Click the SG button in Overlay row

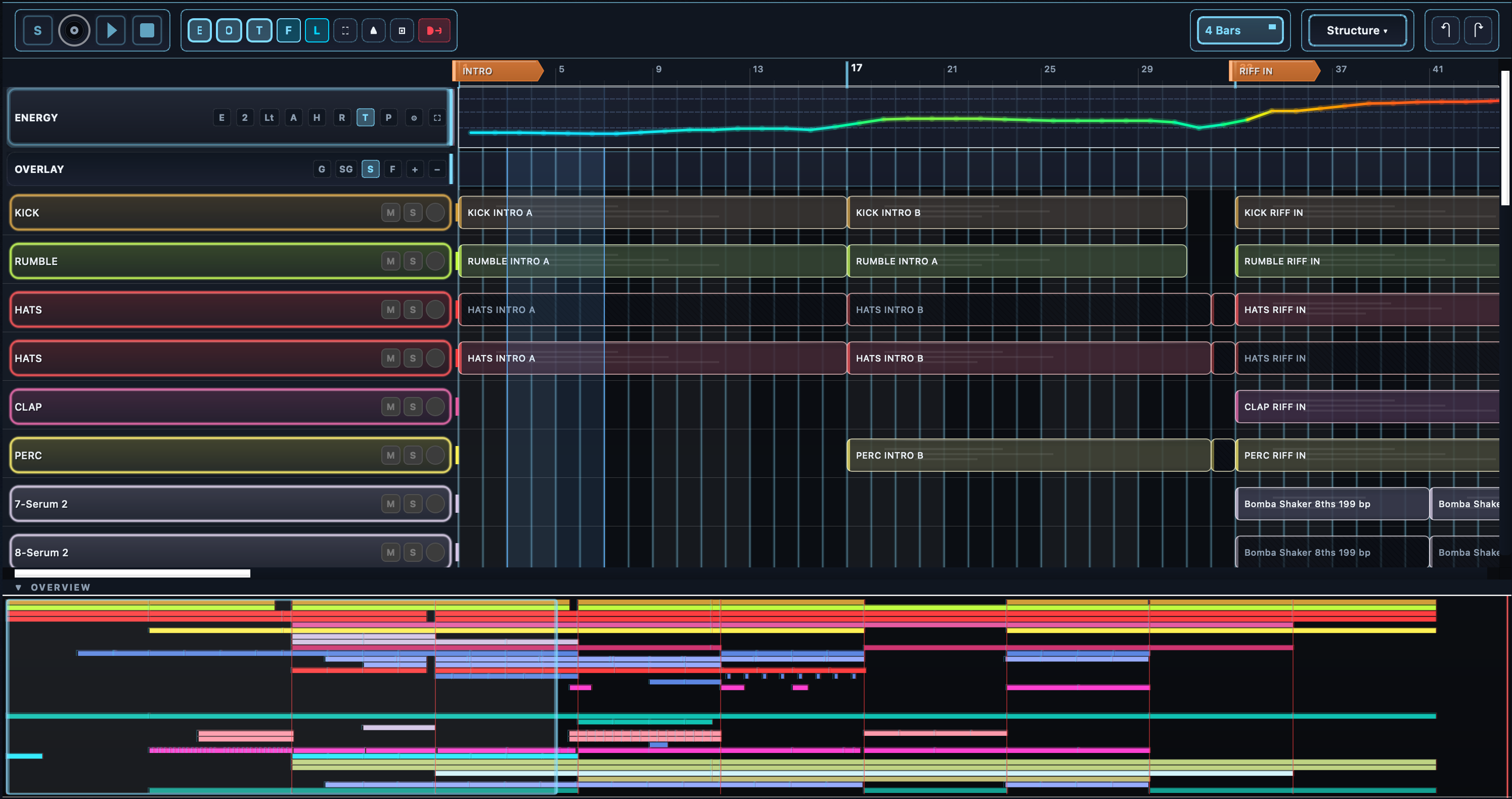(x=346, y=169)
